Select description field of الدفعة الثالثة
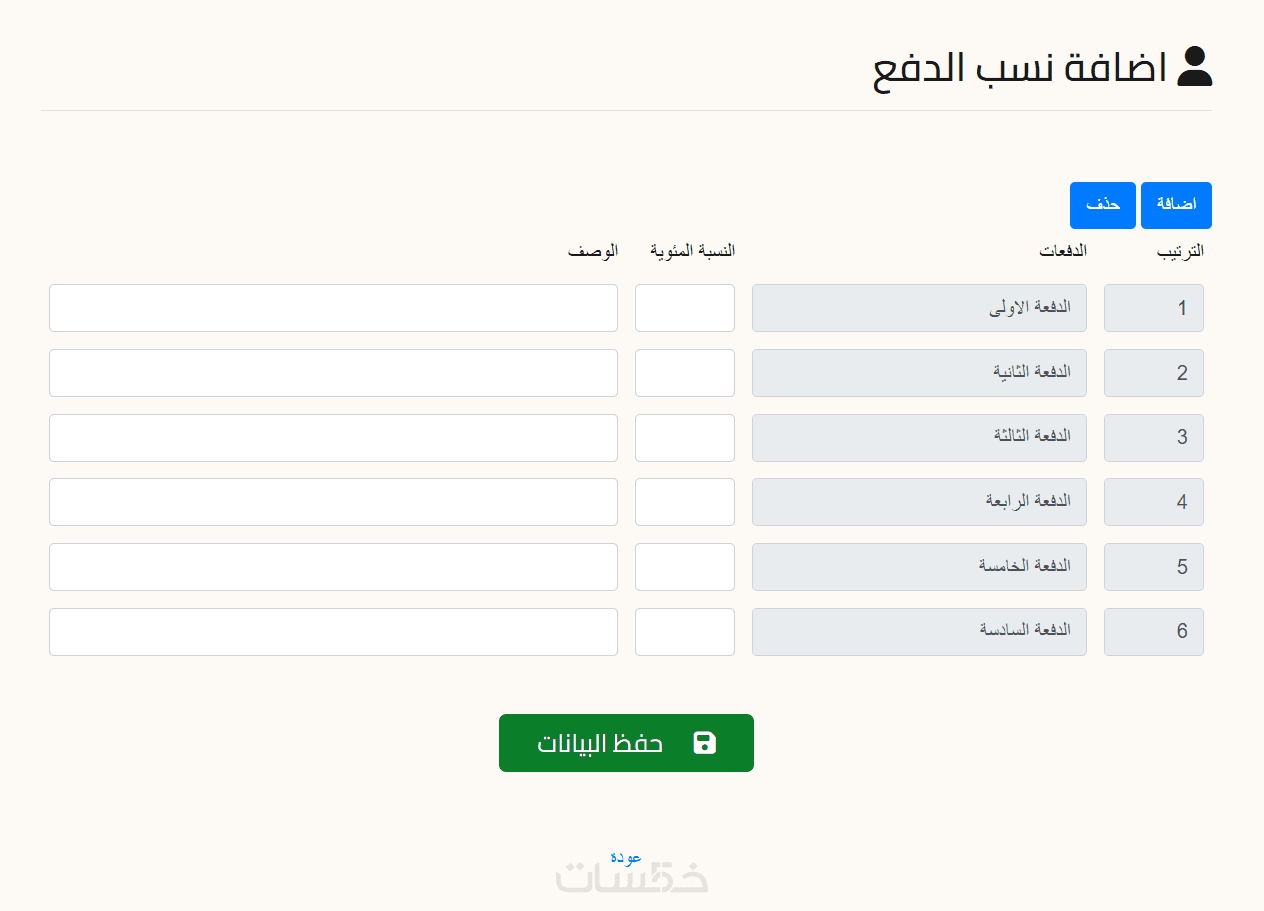This screenshot has width=1264, height=911. point(333,438)
